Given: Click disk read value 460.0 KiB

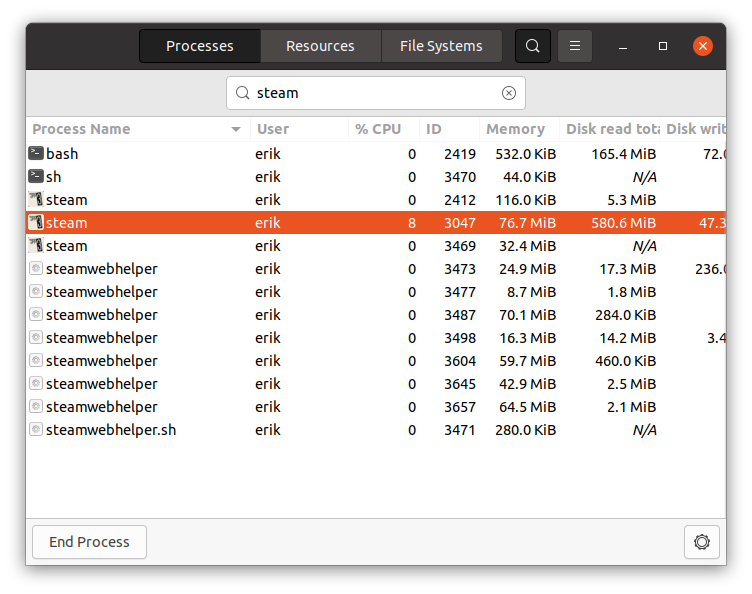Looking at the screenshot, I should click(625, 361).
